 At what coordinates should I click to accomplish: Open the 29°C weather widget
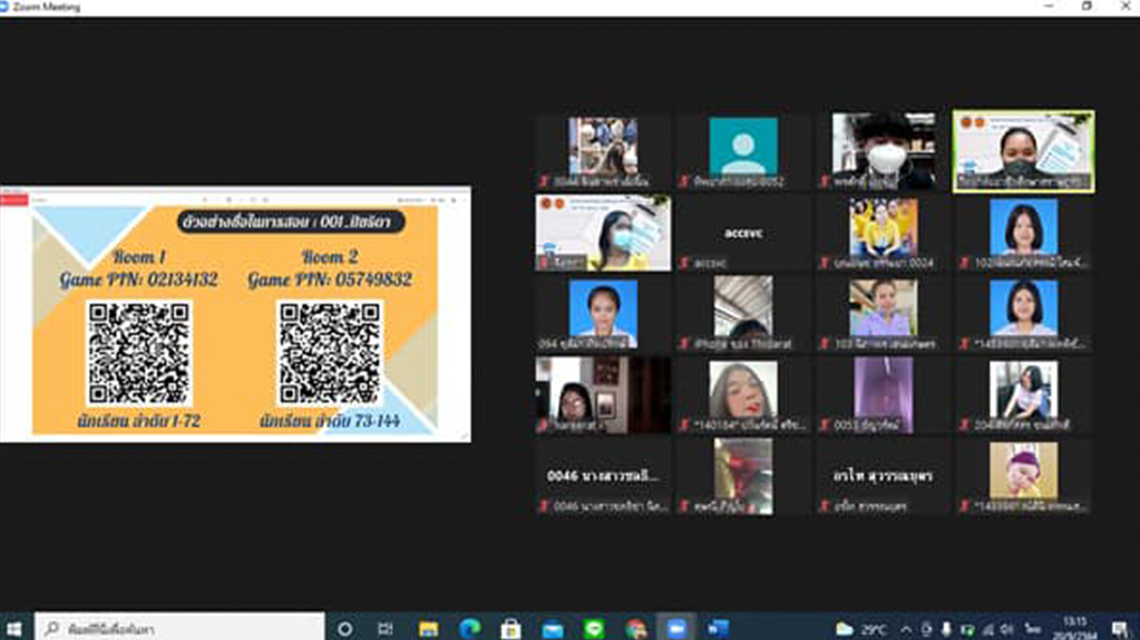pos(862,629)
